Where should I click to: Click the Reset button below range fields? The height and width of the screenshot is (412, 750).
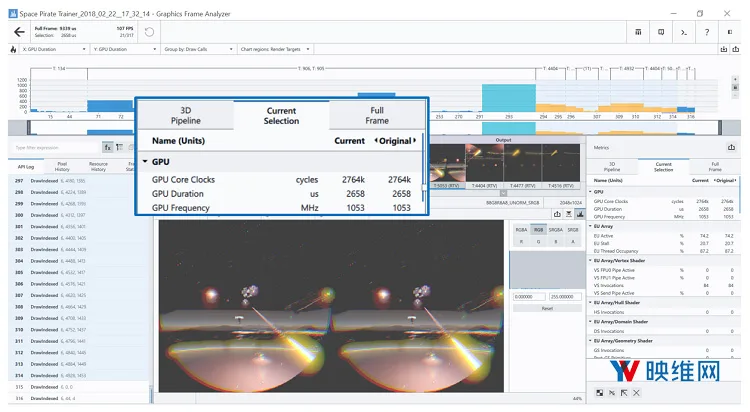click(547, 309)
